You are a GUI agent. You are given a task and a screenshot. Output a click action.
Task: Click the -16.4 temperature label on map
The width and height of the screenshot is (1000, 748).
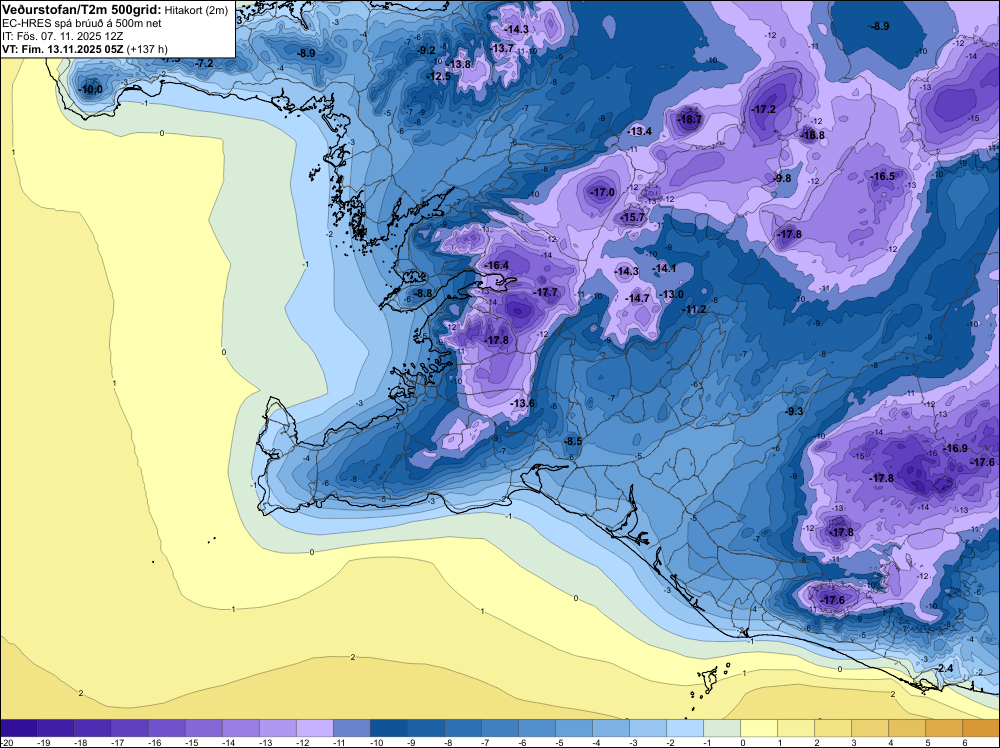click(496, 265)
